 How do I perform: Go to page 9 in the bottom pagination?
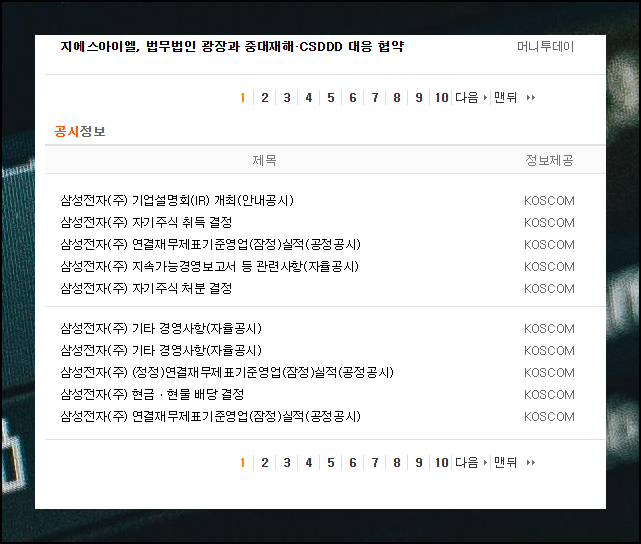click(419, 463)
